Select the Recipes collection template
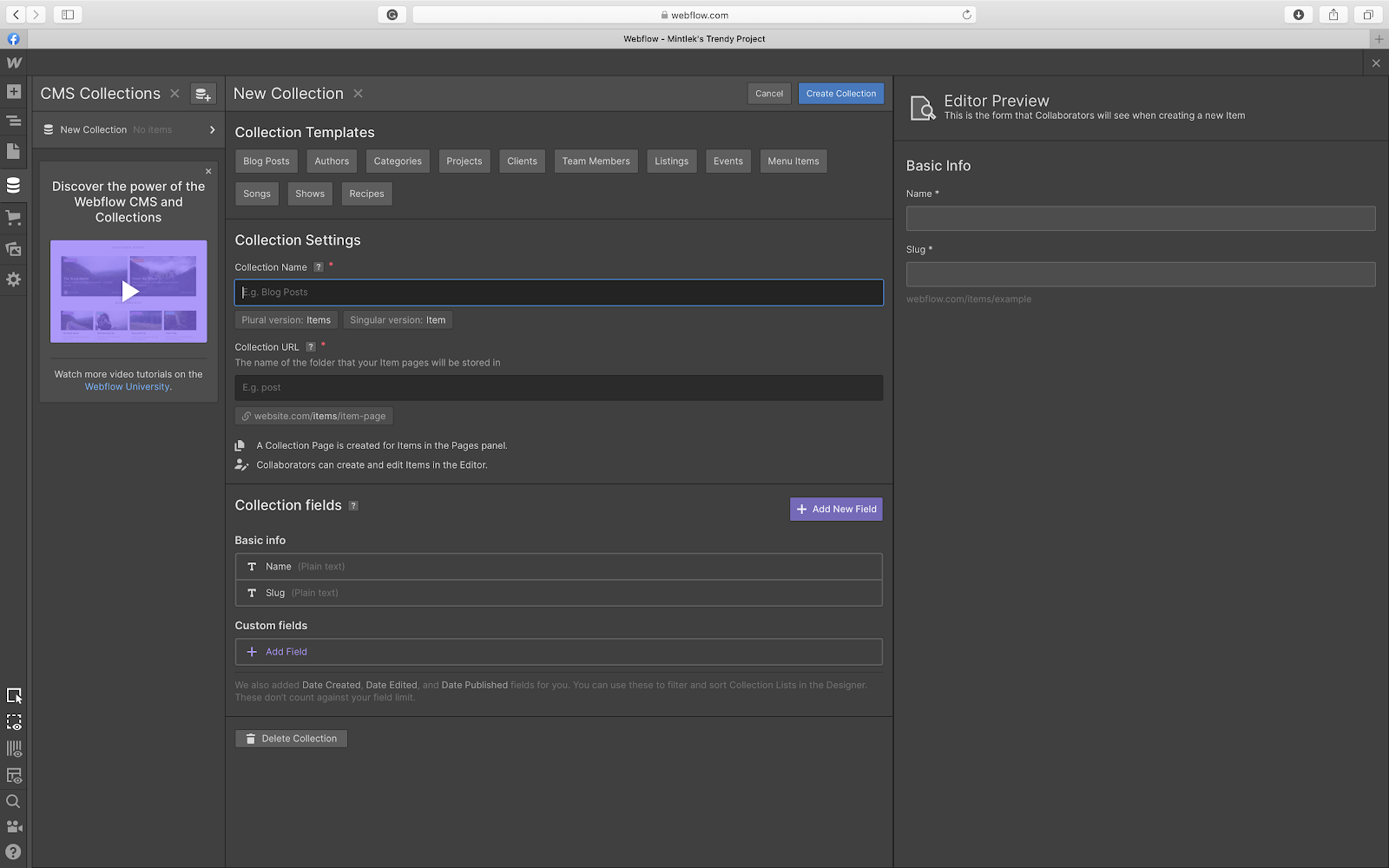Image resolution: width=1389 pixels, height=868 pixels. tap(366, 193)
